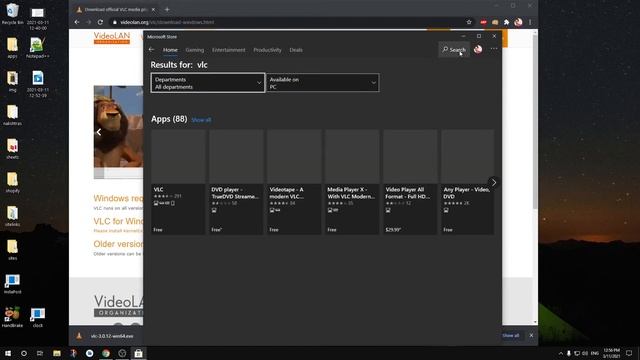Open Chrome three-dot menu
Screen dimensions: 640x360
click(x=530, y=22)
